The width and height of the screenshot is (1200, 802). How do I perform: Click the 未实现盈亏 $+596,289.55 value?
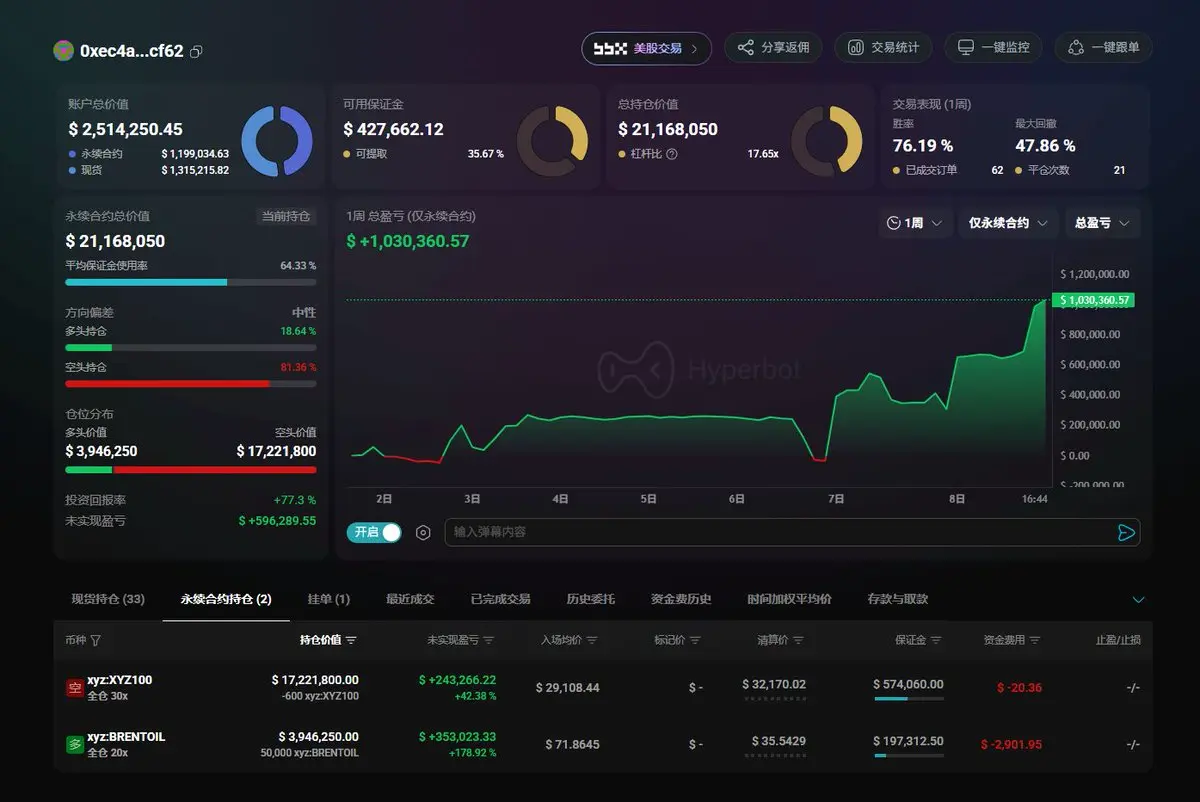pos(277,521)
